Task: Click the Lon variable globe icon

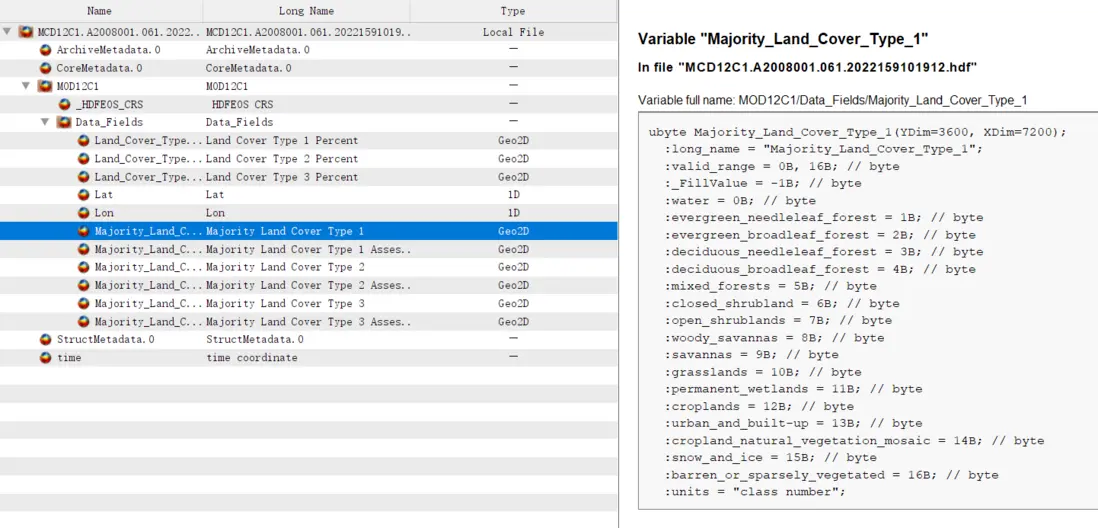Action: click(x=83, y=213)
